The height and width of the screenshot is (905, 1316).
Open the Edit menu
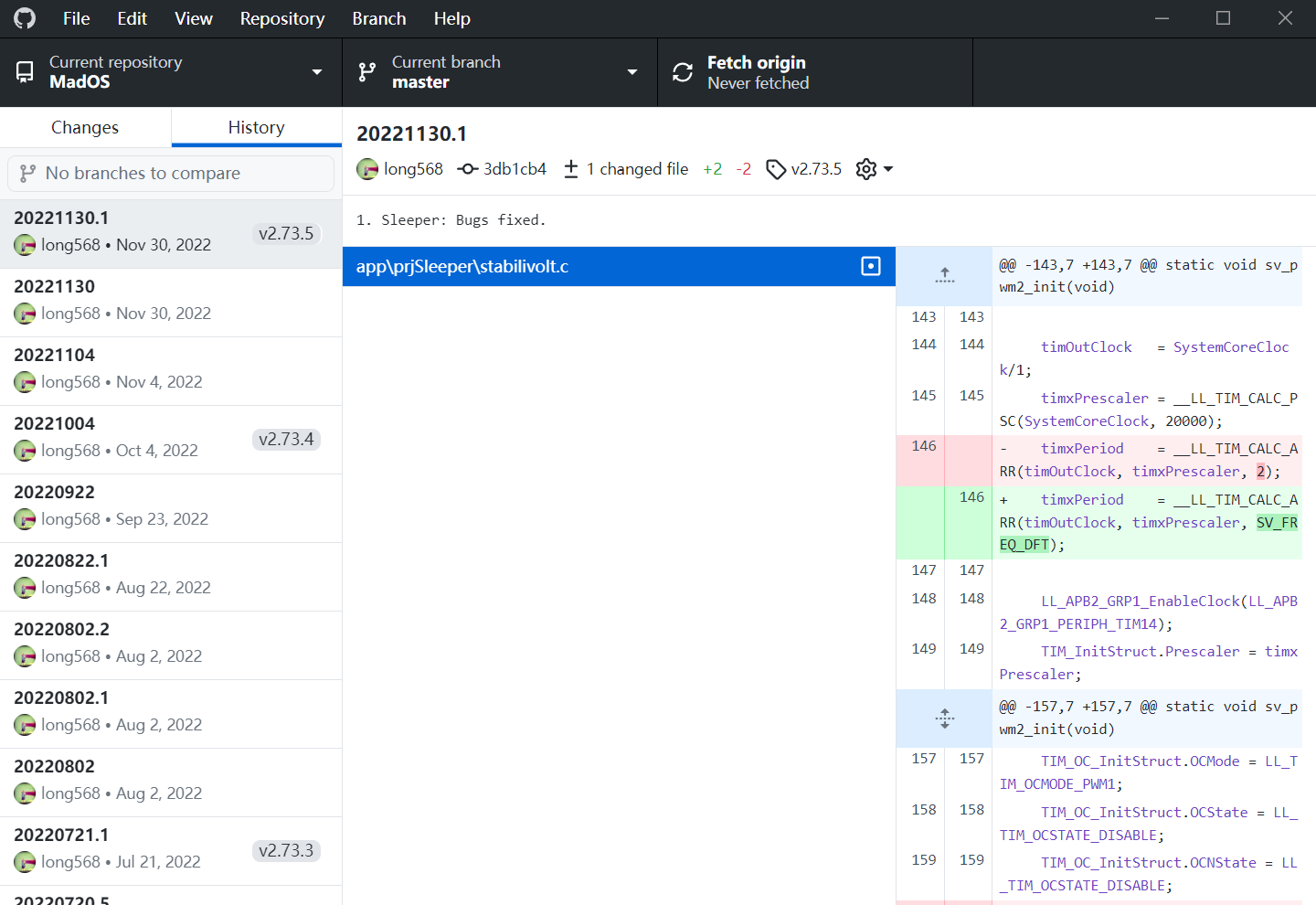pyautogui.click(x=132, y=18)
